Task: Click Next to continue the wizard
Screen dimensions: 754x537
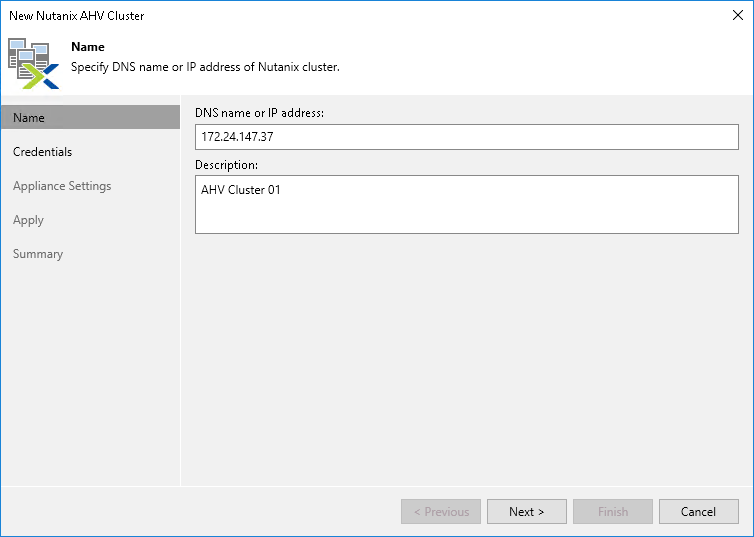Action: [x=527, y=512]
